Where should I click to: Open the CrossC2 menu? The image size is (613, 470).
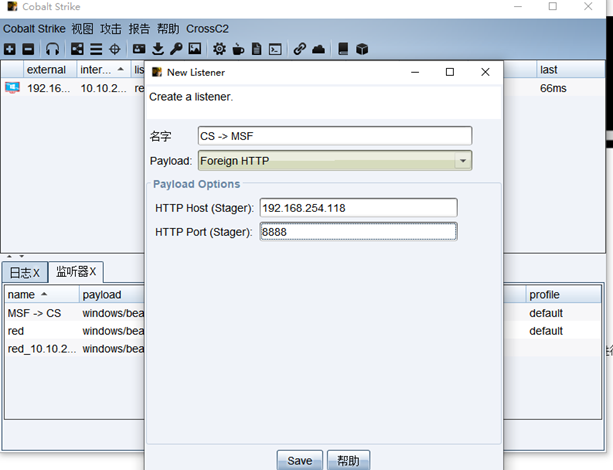click(207, 29)
